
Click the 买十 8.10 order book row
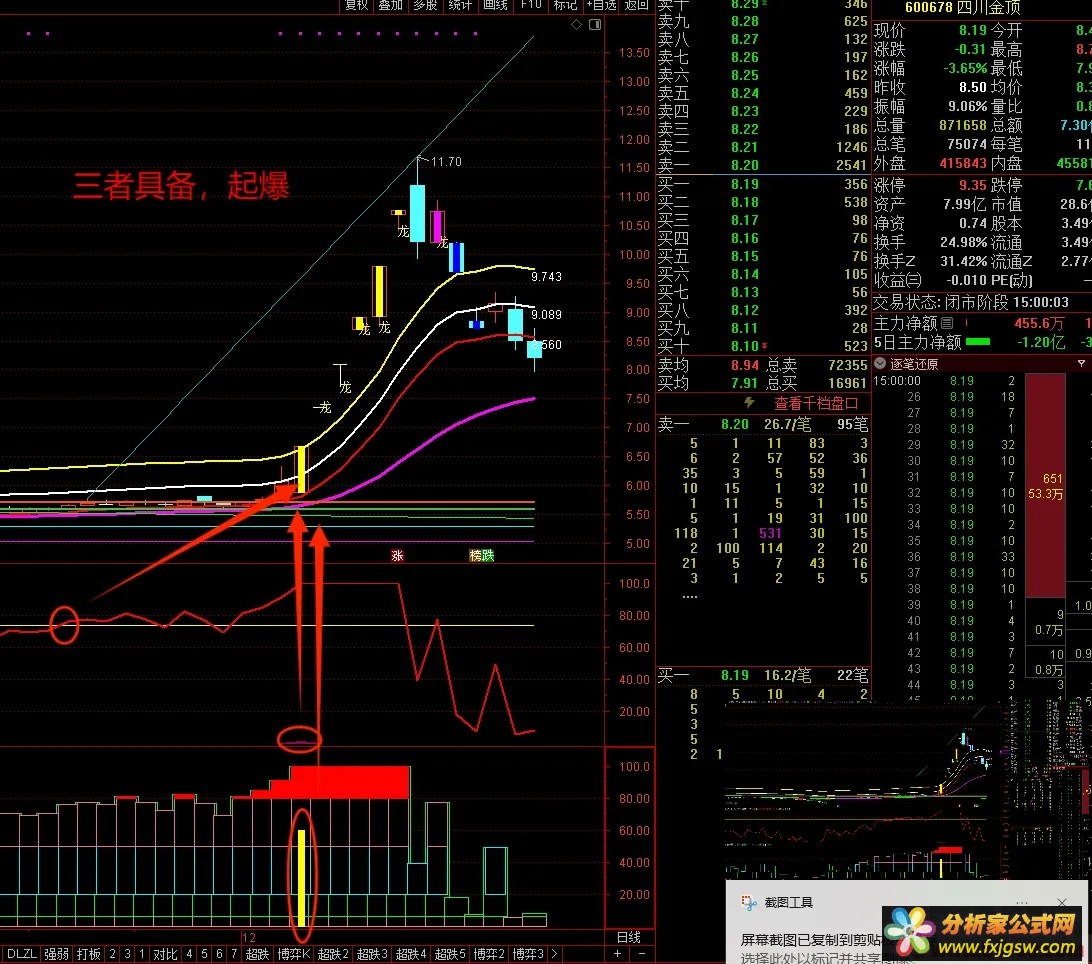763,346
